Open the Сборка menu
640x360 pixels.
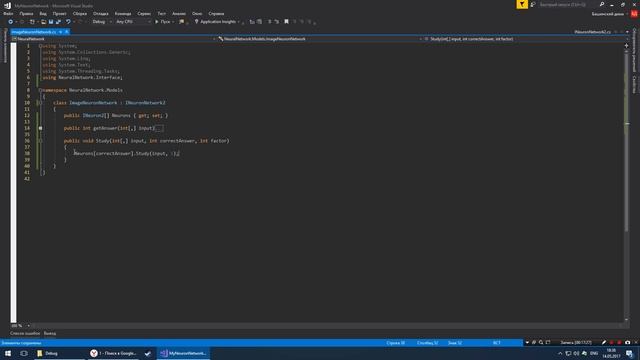(80, 13)
